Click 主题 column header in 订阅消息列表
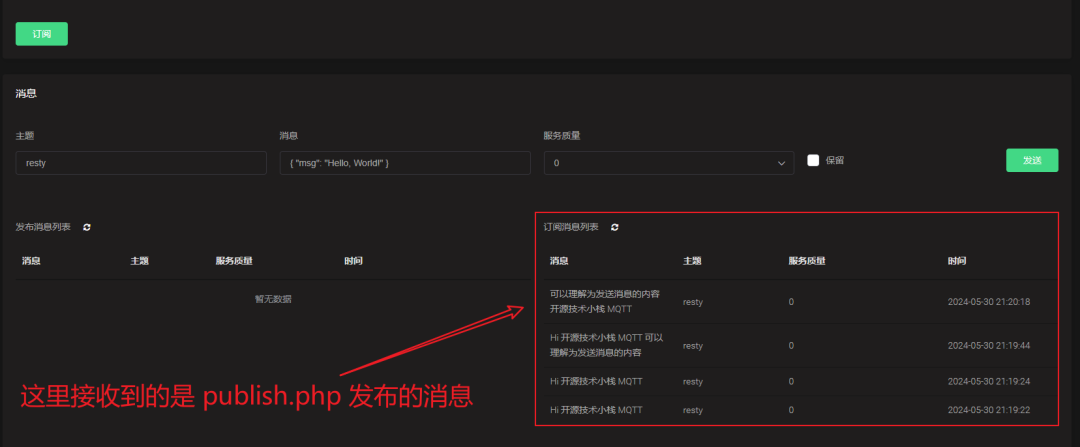The image size is (1080, 447). (x=692, y=261)
